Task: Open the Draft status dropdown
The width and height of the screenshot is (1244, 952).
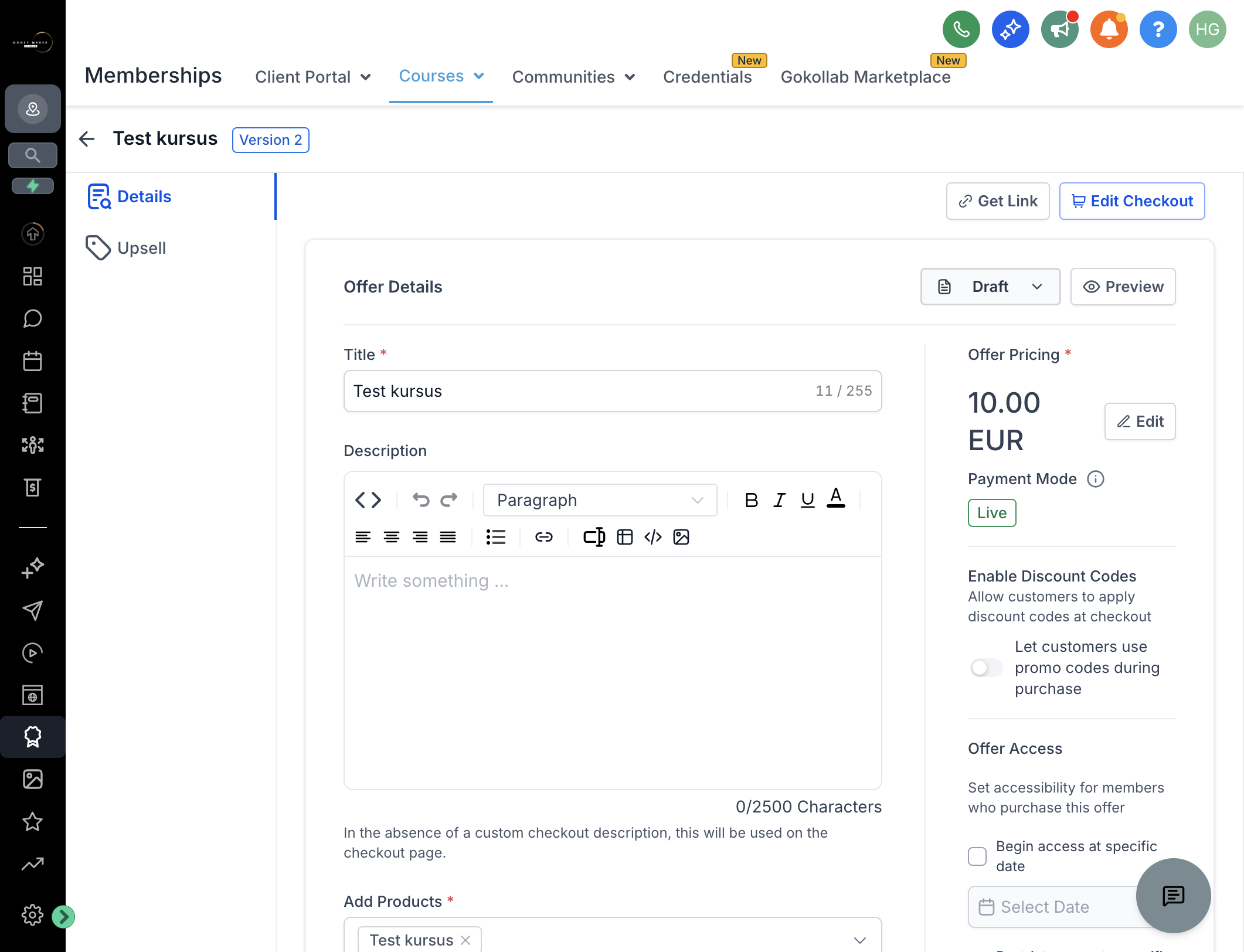Action: pyautogui.click(x=990, y=287)
